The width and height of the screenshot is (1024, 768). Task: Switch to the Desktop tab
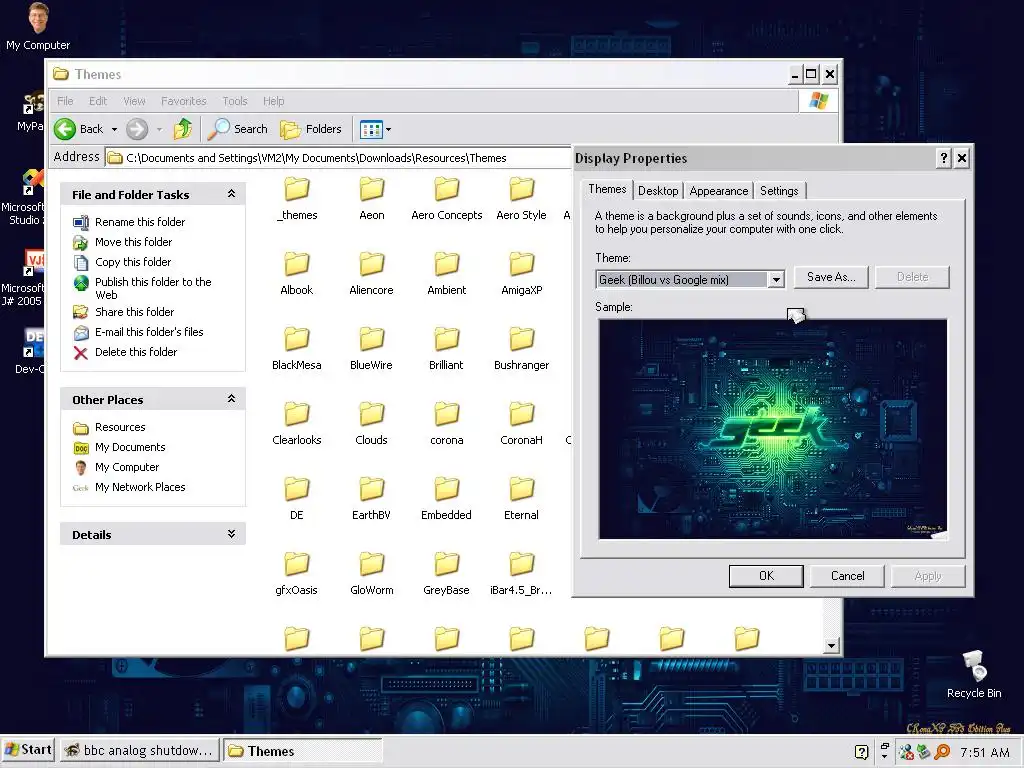658,191
